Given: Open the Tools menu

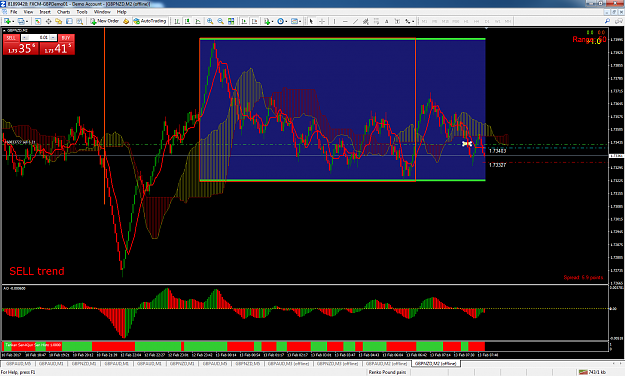Looking at the screenshot, I should point(82,12).
